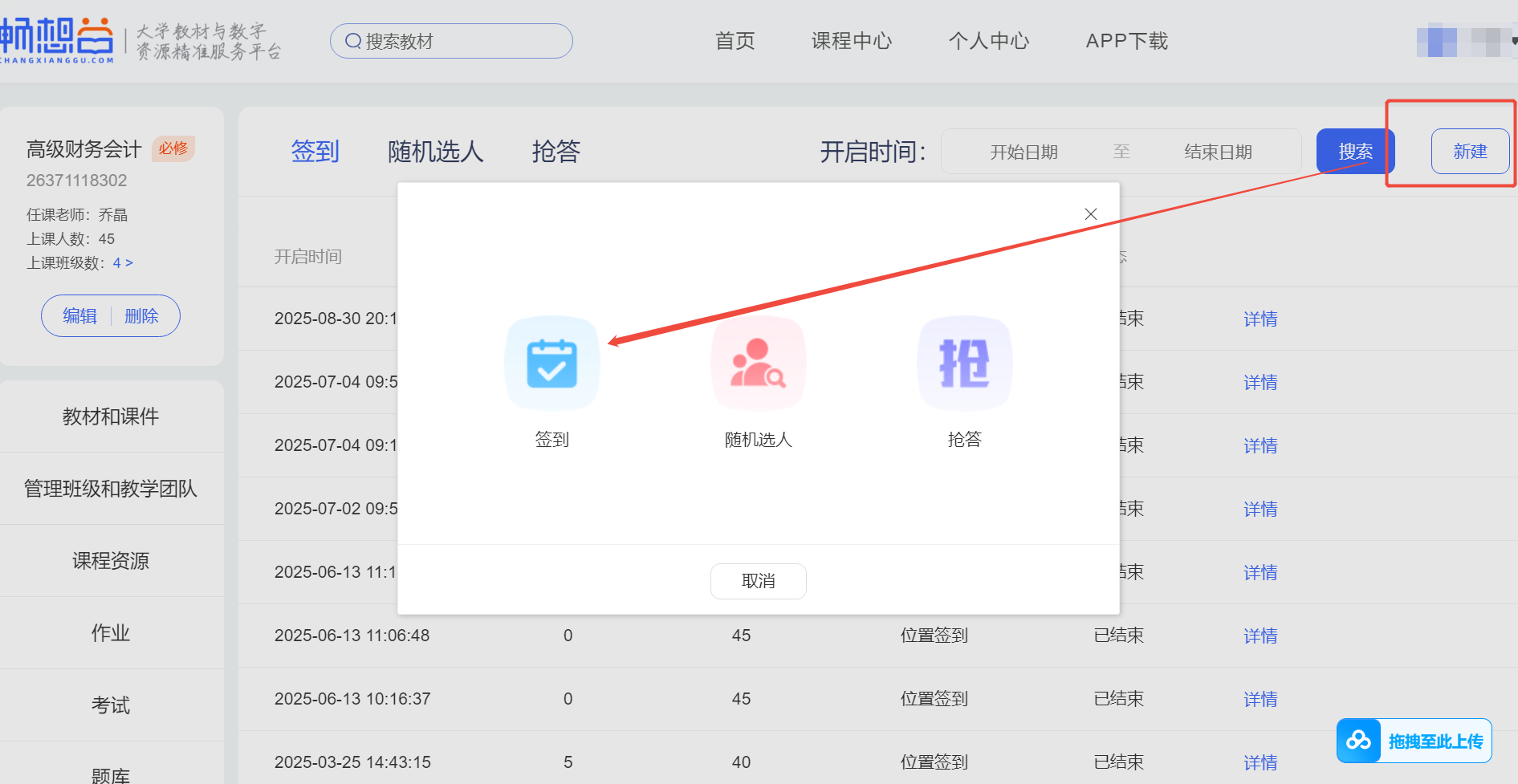Open the 结束日期 end date picker
Viewport: 1518px width, 784px height.
point(1218,152)
